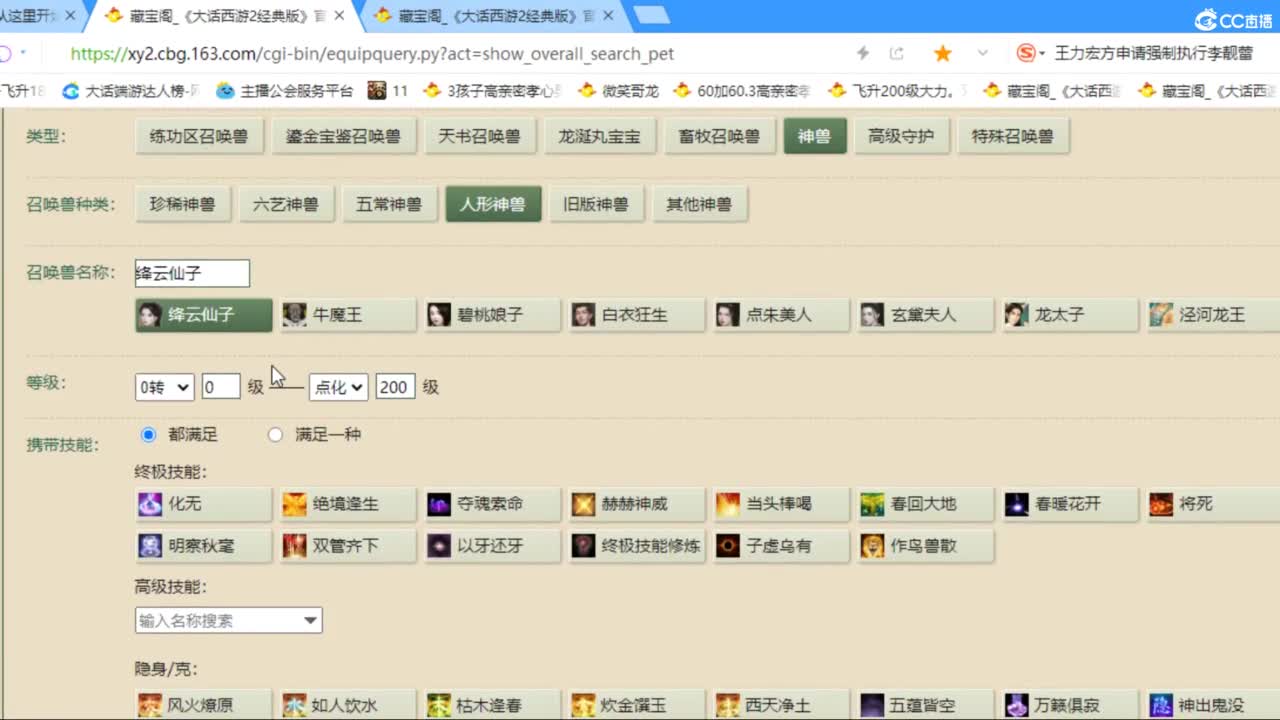The image size is (1280, 720).
Task: Open the 0转 level dropdown
Action: tap(164, 387)
